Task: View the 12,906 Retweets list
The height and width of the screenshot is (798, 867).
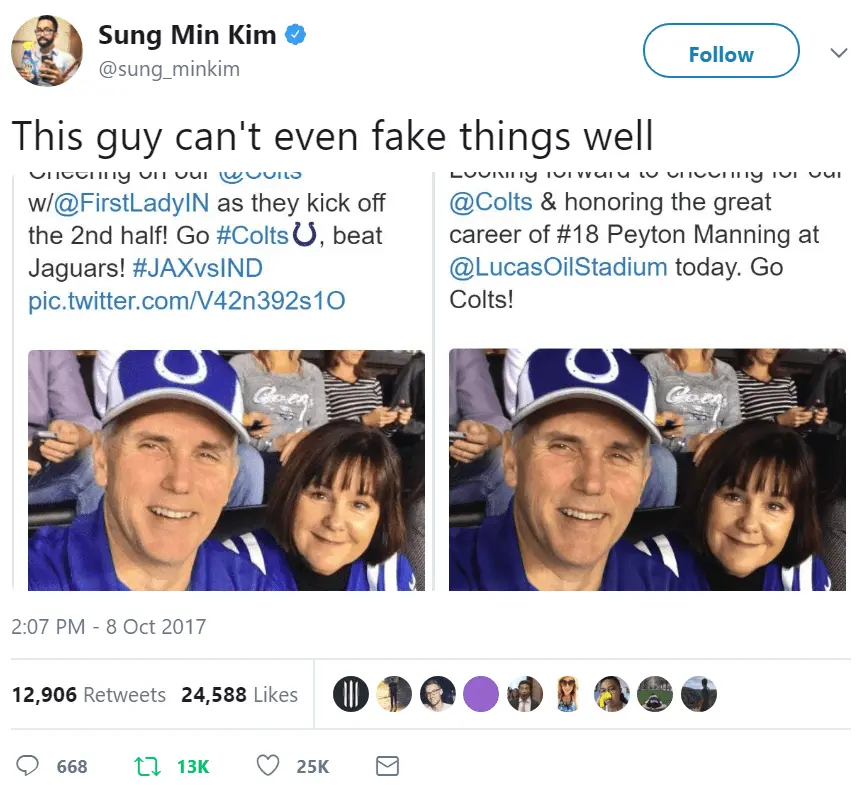Action: click(89, 694)
